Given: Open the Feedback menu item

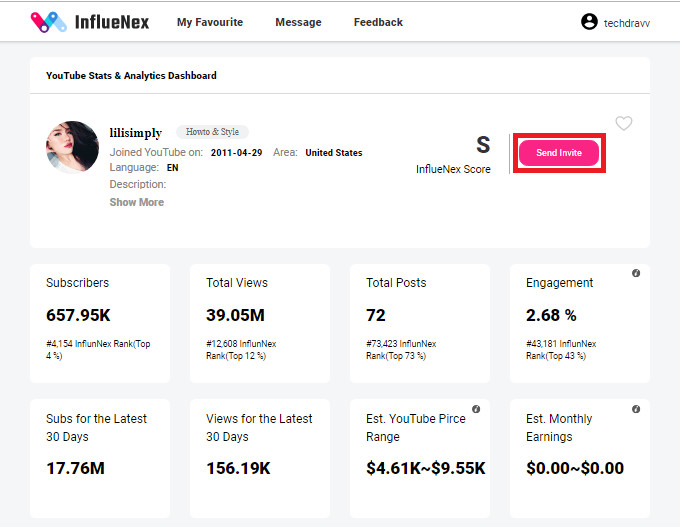Looking at the screenshot, I should click(378, 22).
